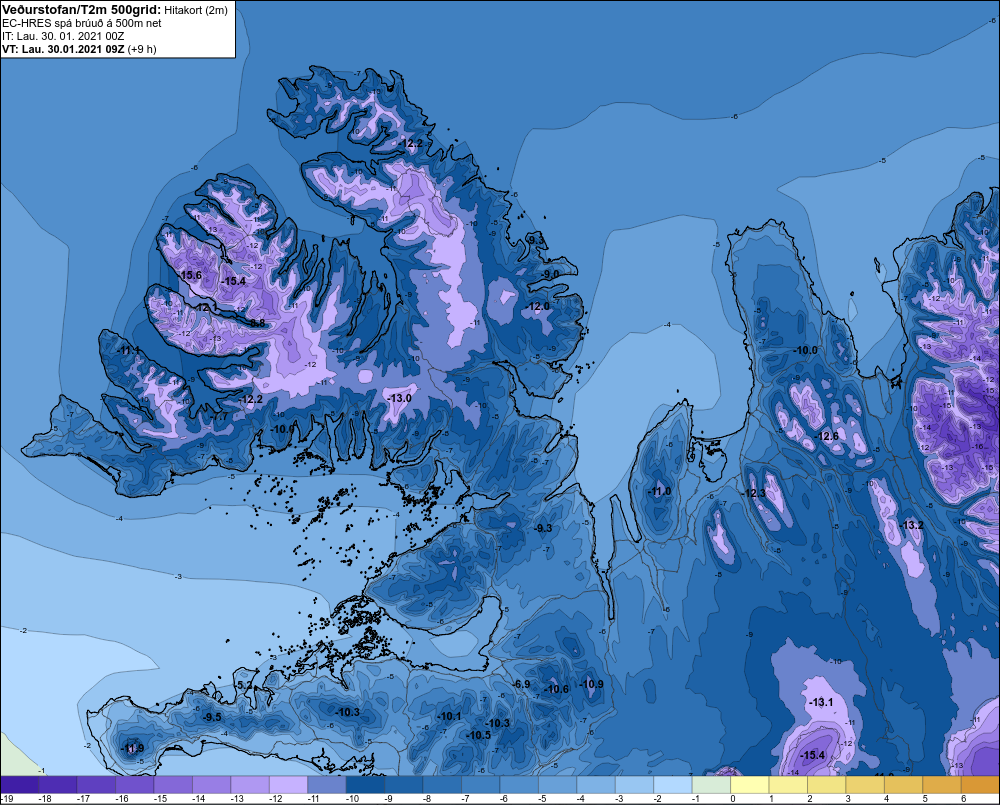This screenshot has width=1000, height=805.
Task: Click the -9.0 temperature value on the map
Action: pyautogui.click(x=550, y=274)
